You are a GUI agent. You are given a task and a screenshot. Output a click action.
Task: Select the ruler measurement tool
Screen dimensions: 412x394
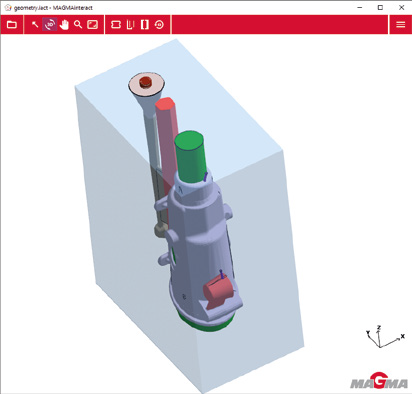coord(130,25)
